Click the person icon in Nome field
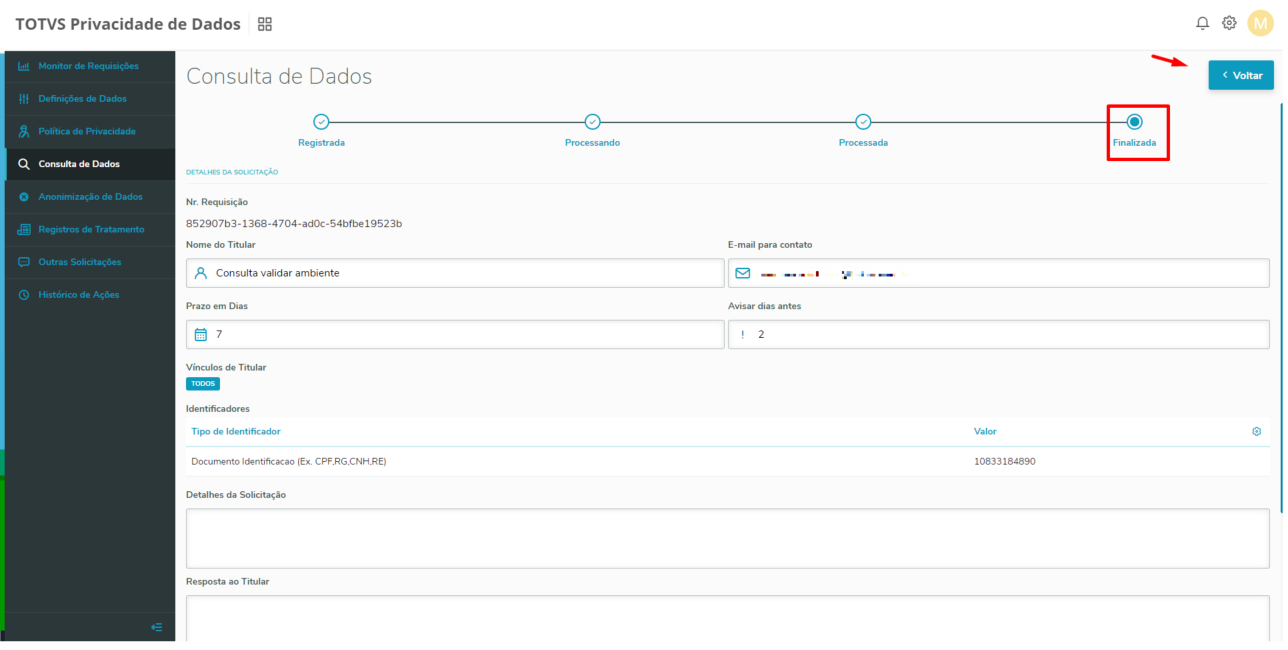Image resolution: width=1288 pixels, height=650 pixels. pos(201,273)
